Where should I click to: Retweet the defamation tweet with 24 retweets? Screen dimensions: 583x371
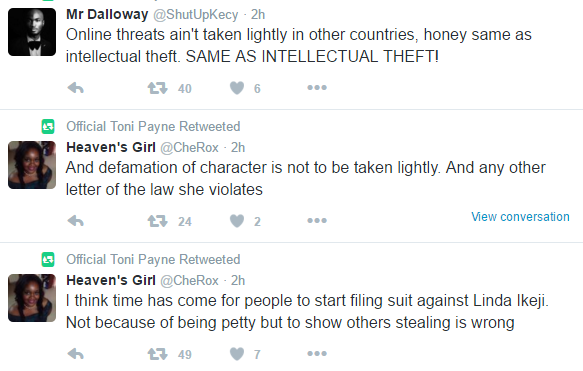coord(158,221)
